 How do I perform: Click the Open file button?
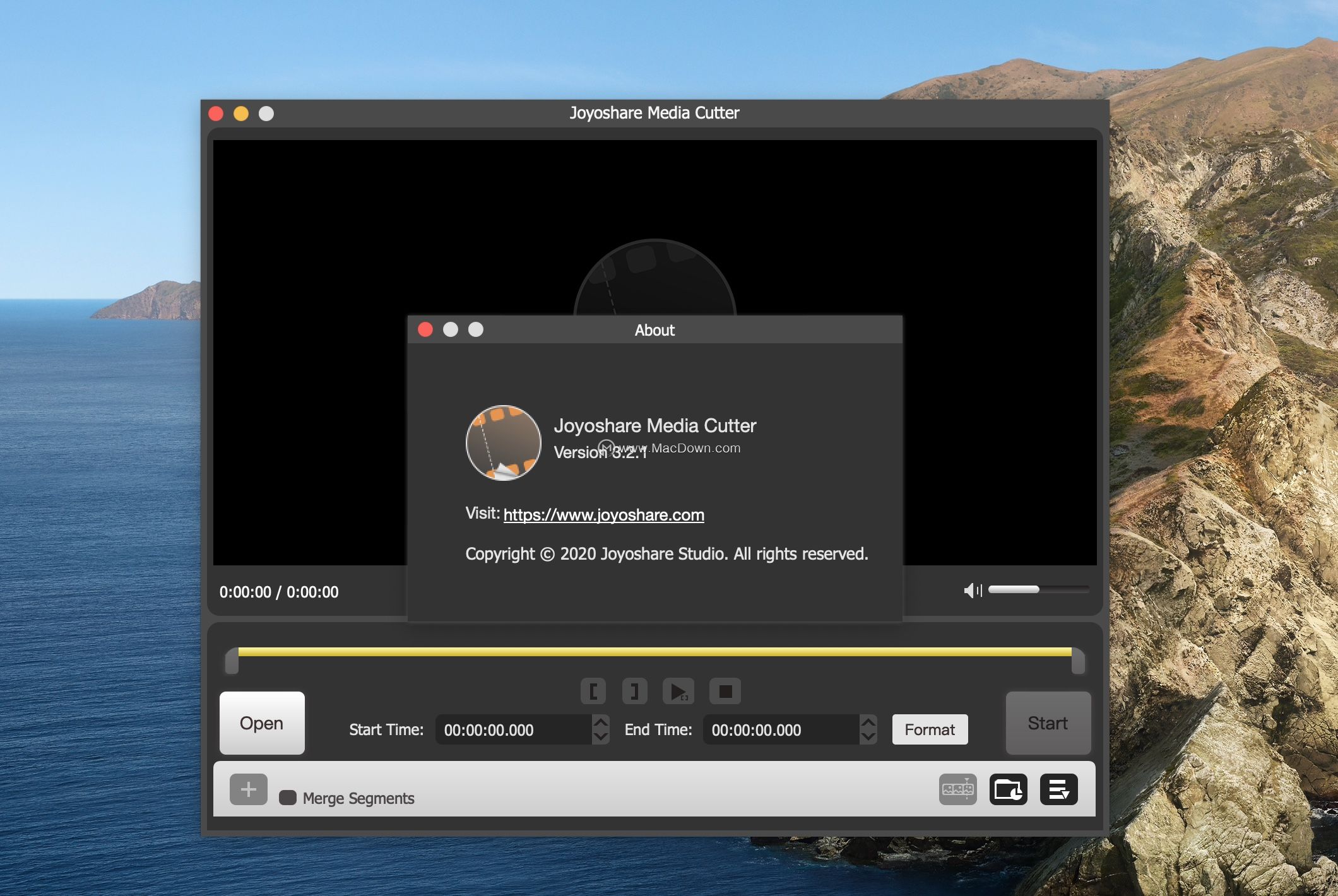click(262, 723)
